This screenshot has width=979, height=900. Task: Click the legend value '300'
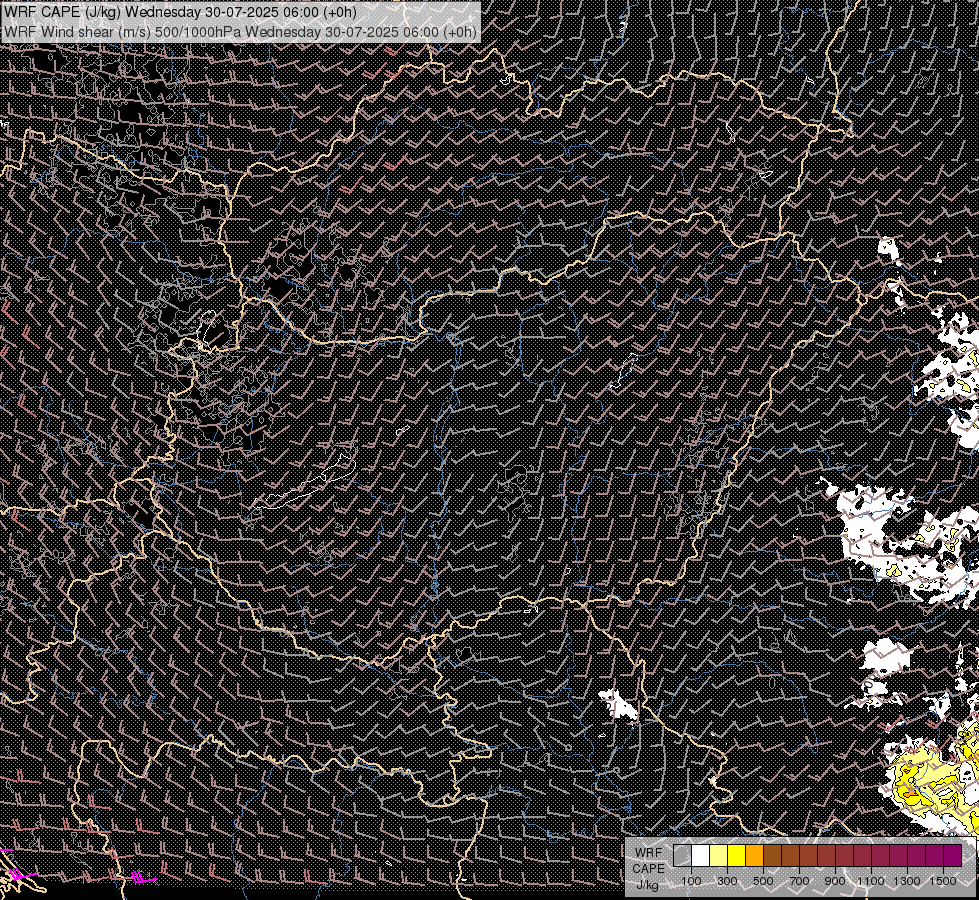[727, 881]
